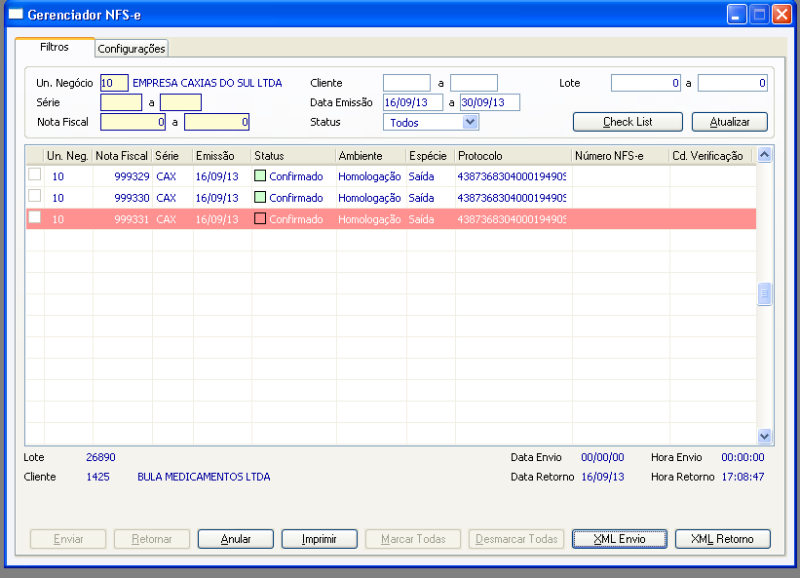Click the Atualizar button
Image resolution: width=800 pixels, height=578 pixels.
(x=730, y=122)
